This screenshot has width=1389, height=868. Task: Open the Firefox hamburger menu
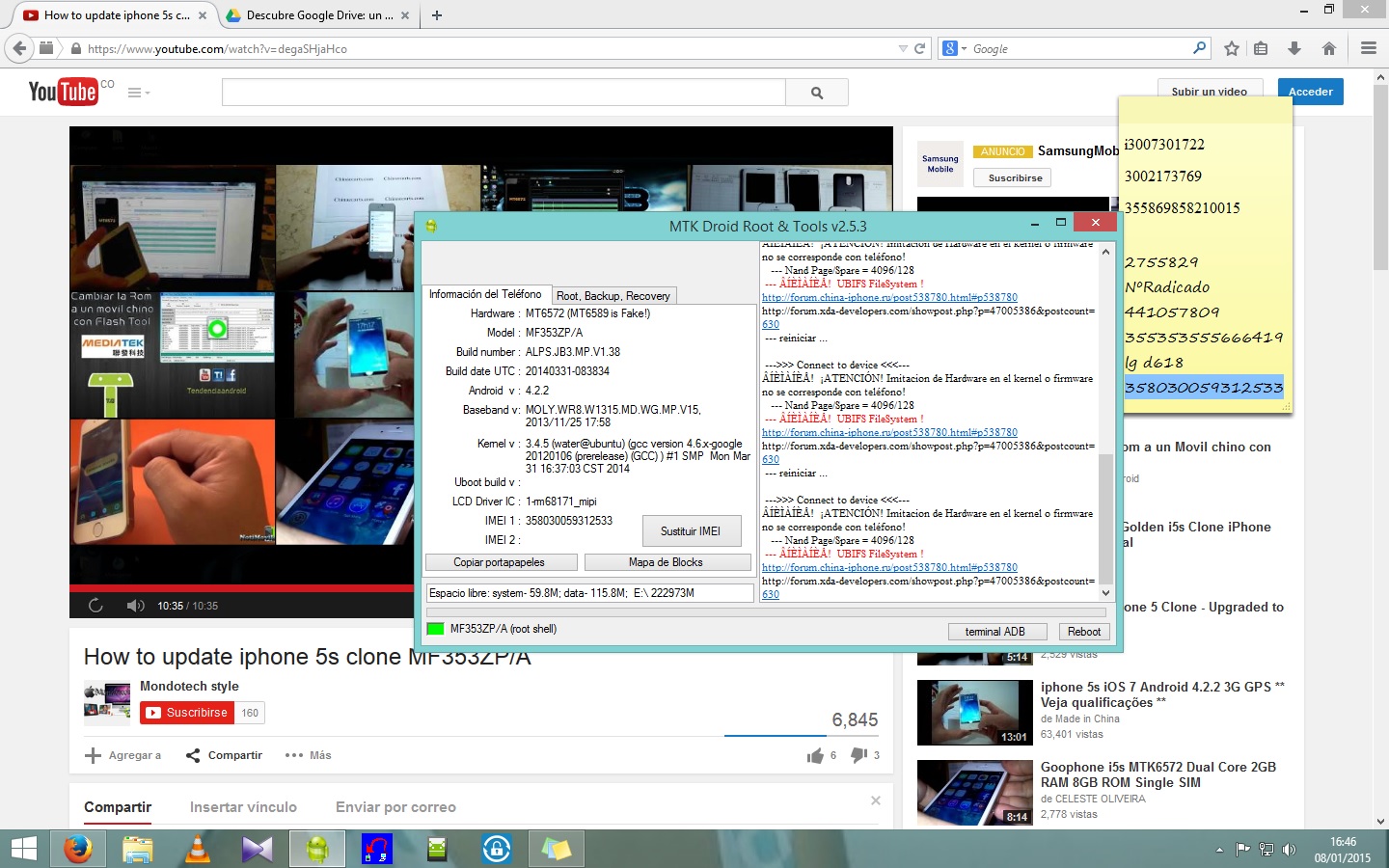1368,48
